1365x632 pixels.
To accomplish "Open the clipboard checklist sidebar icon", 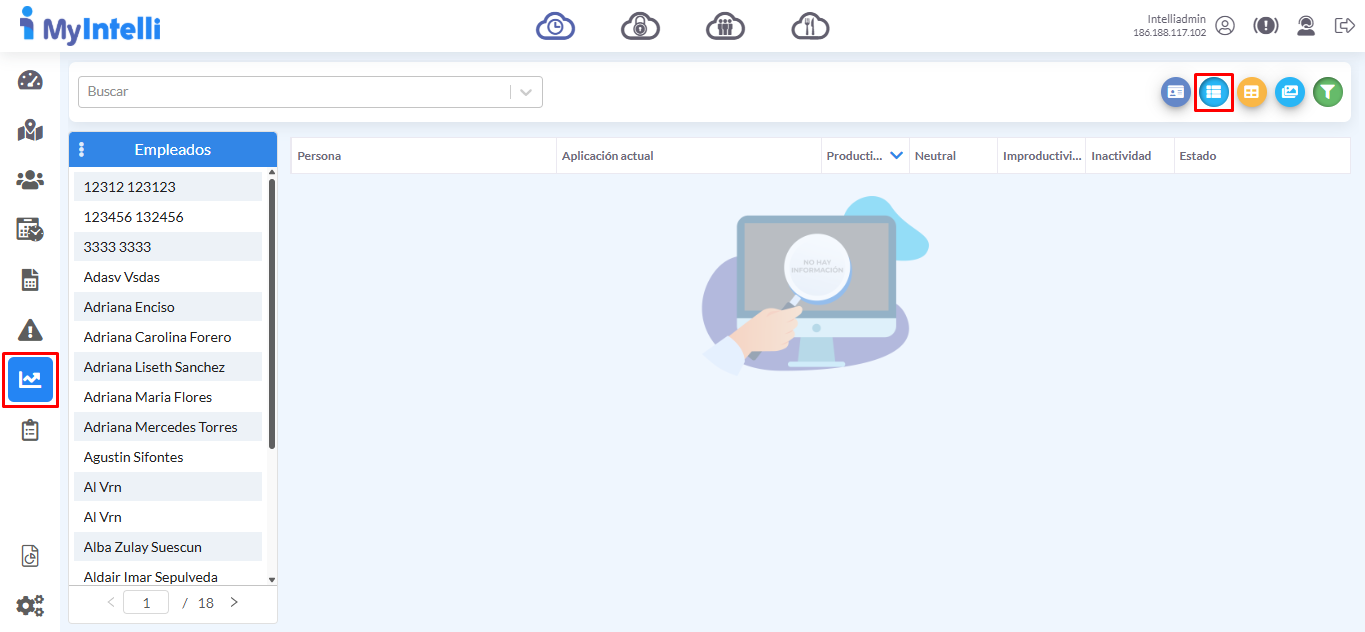I will pyautogui.click(x=30, y=430).
